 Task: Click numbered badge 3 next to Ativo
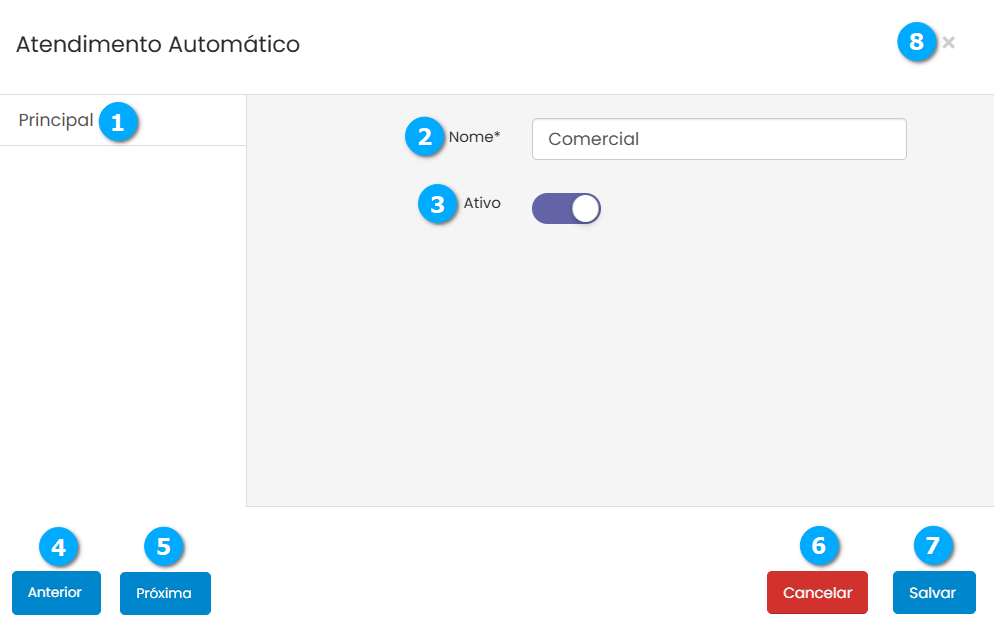[437, 204]
